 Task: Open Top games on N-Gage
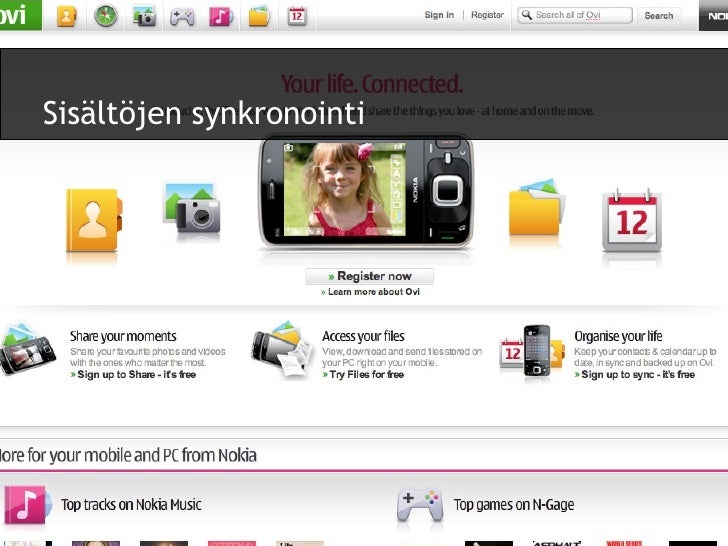coord(514,505)
